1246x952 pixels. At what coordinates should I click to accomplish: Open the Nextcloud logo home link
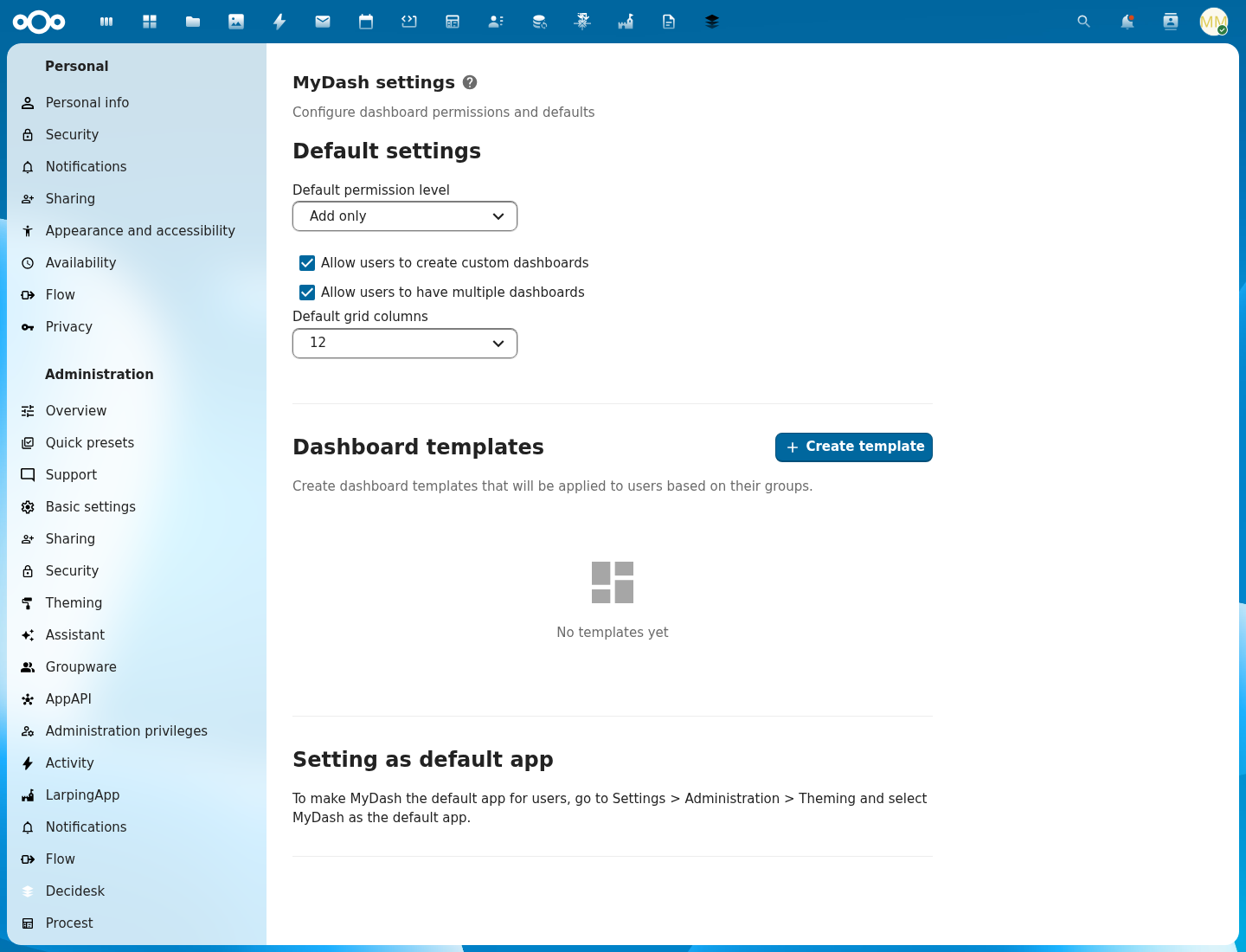point(39,22)
